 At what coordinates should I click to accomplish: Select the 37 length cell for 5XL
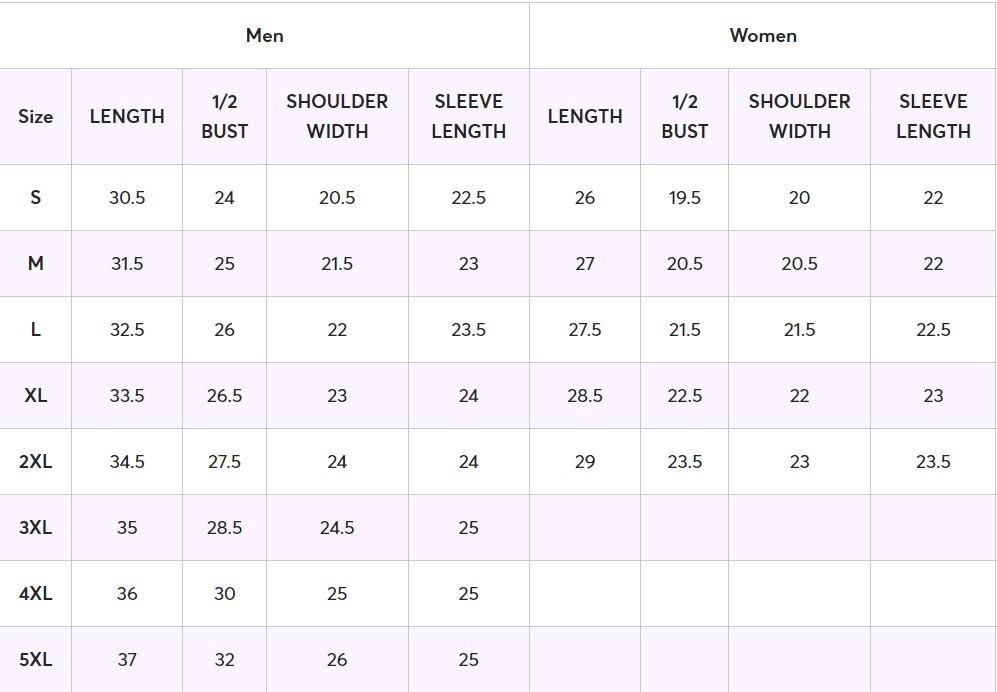[127, 660]
